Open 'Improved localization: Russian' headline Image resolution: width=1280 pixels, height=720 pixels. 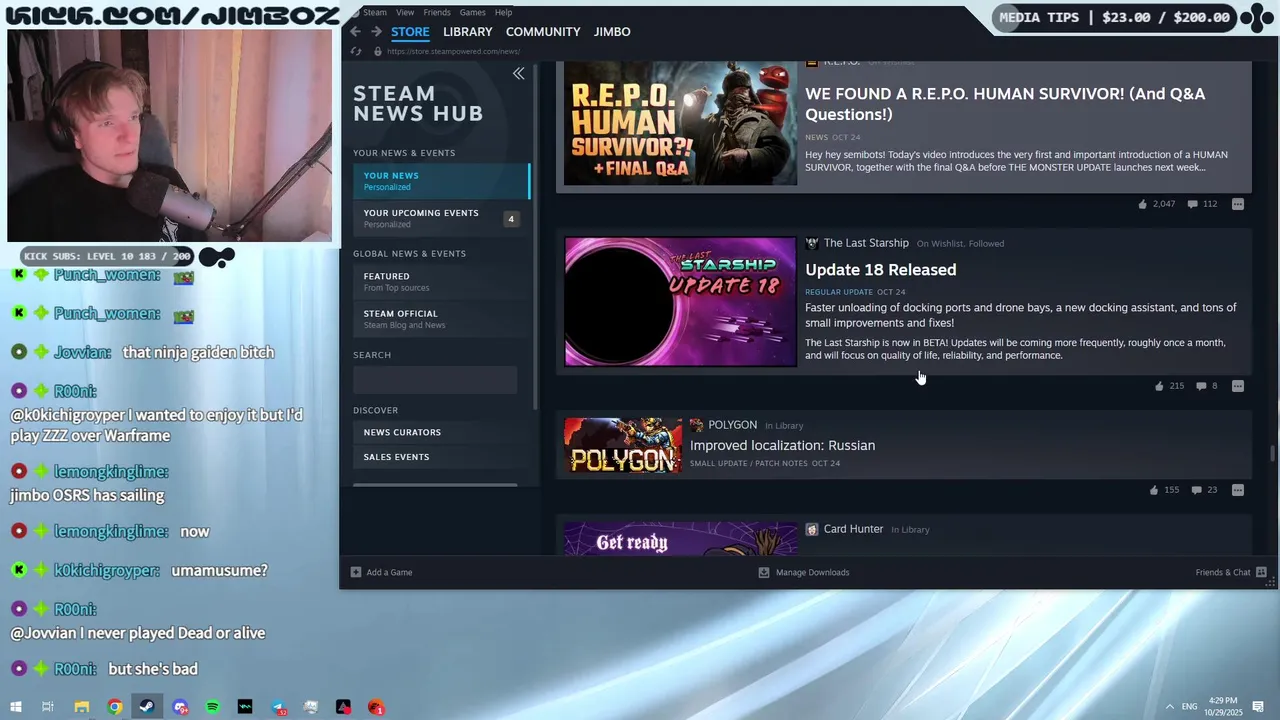click(782, 445)
